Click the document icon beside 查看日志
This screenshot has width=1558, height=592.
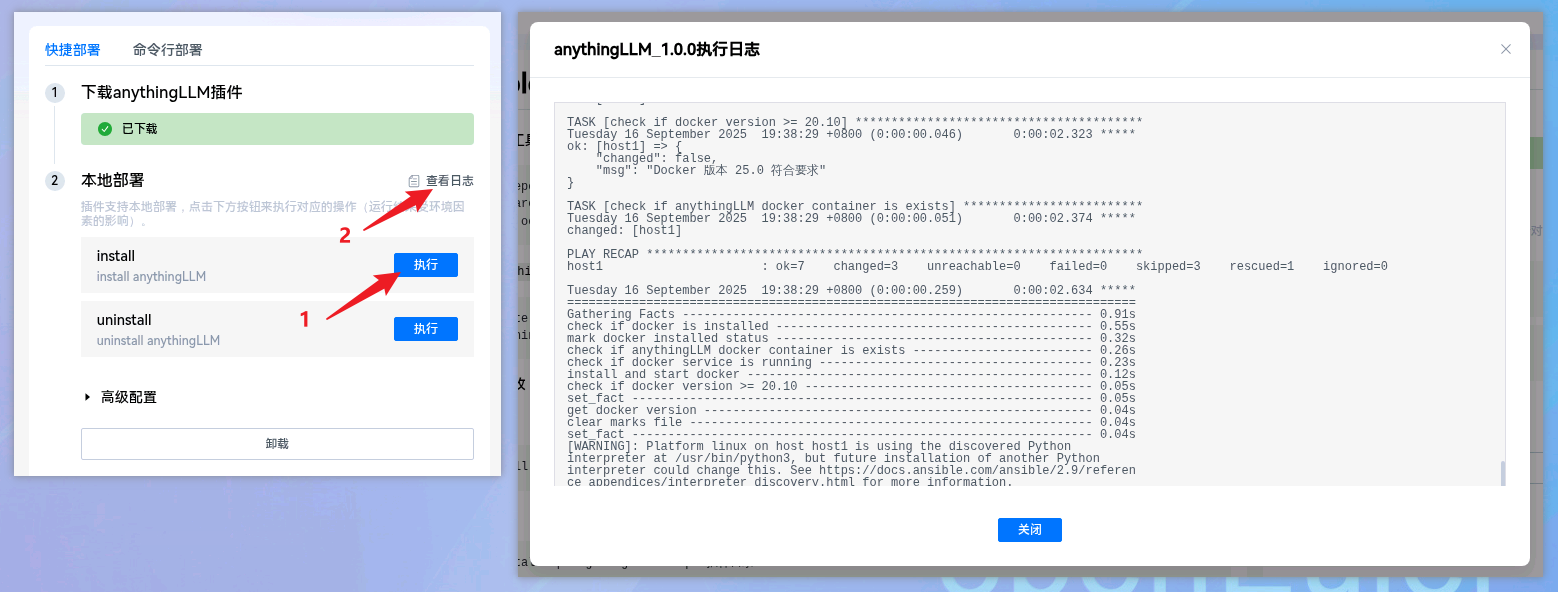pos(414,181)
